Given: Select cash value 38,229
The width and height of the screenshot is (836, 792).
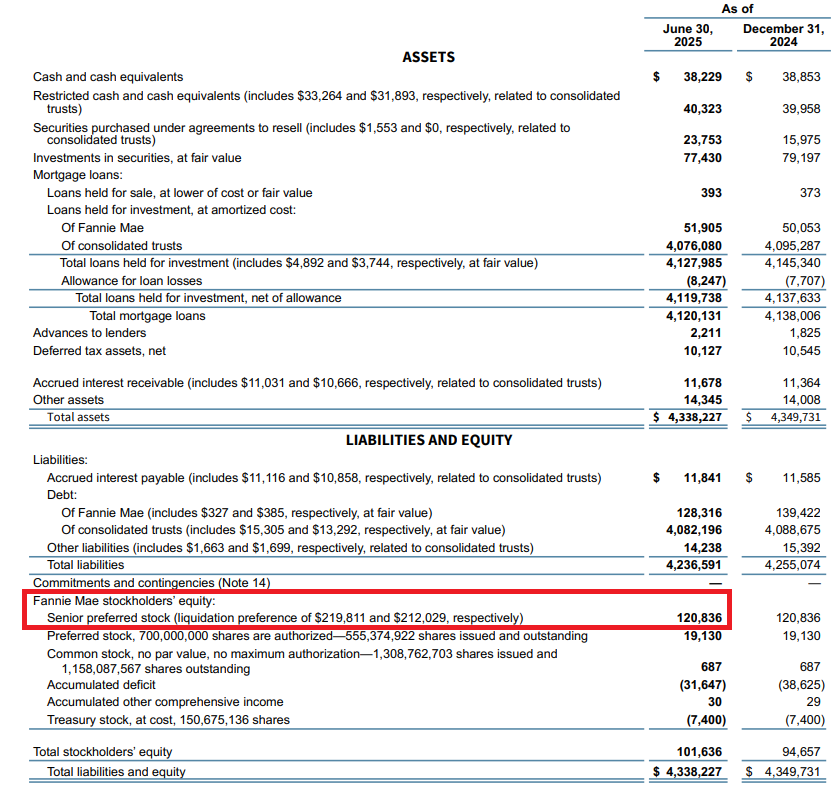Looking at the screenshot, I should 703,77.
